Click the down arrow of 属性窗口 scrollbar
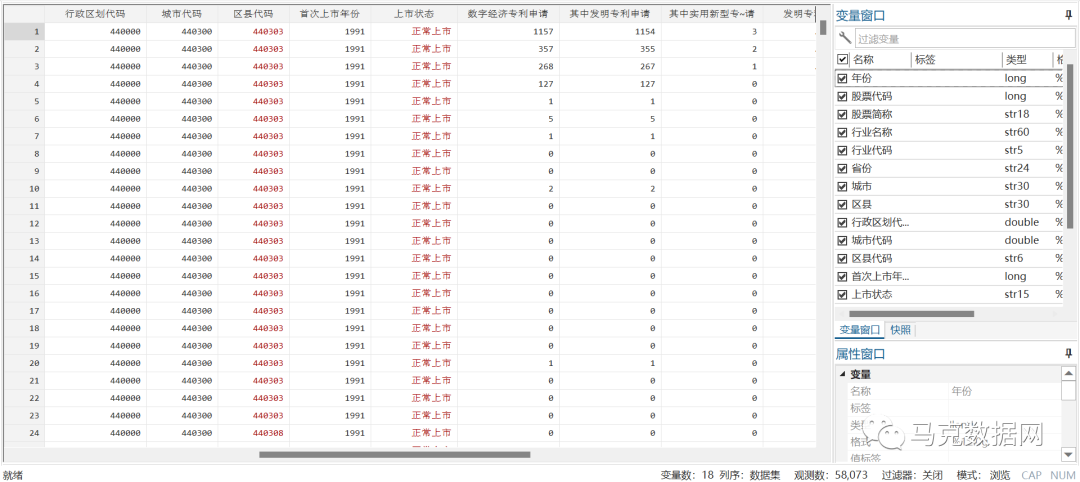1080x482 pixels. (1068, 453)
